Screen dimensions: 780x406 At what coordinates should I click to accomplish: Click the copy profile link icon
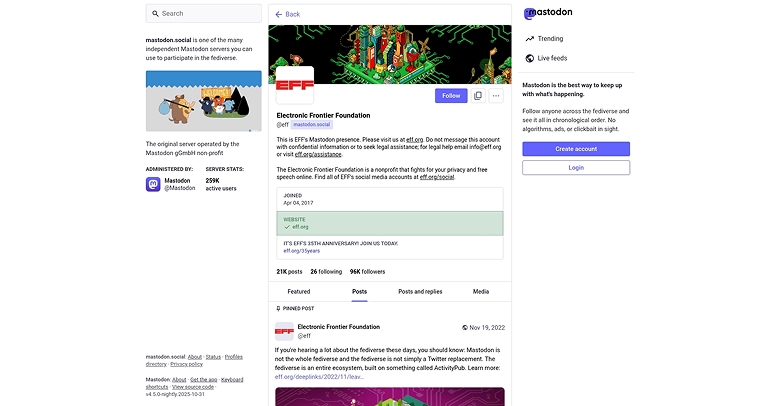coord(478,96)
